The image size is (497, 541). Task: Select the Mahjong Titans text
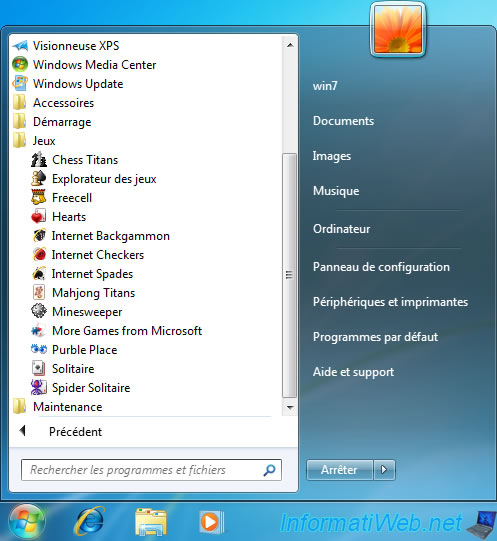93,293
